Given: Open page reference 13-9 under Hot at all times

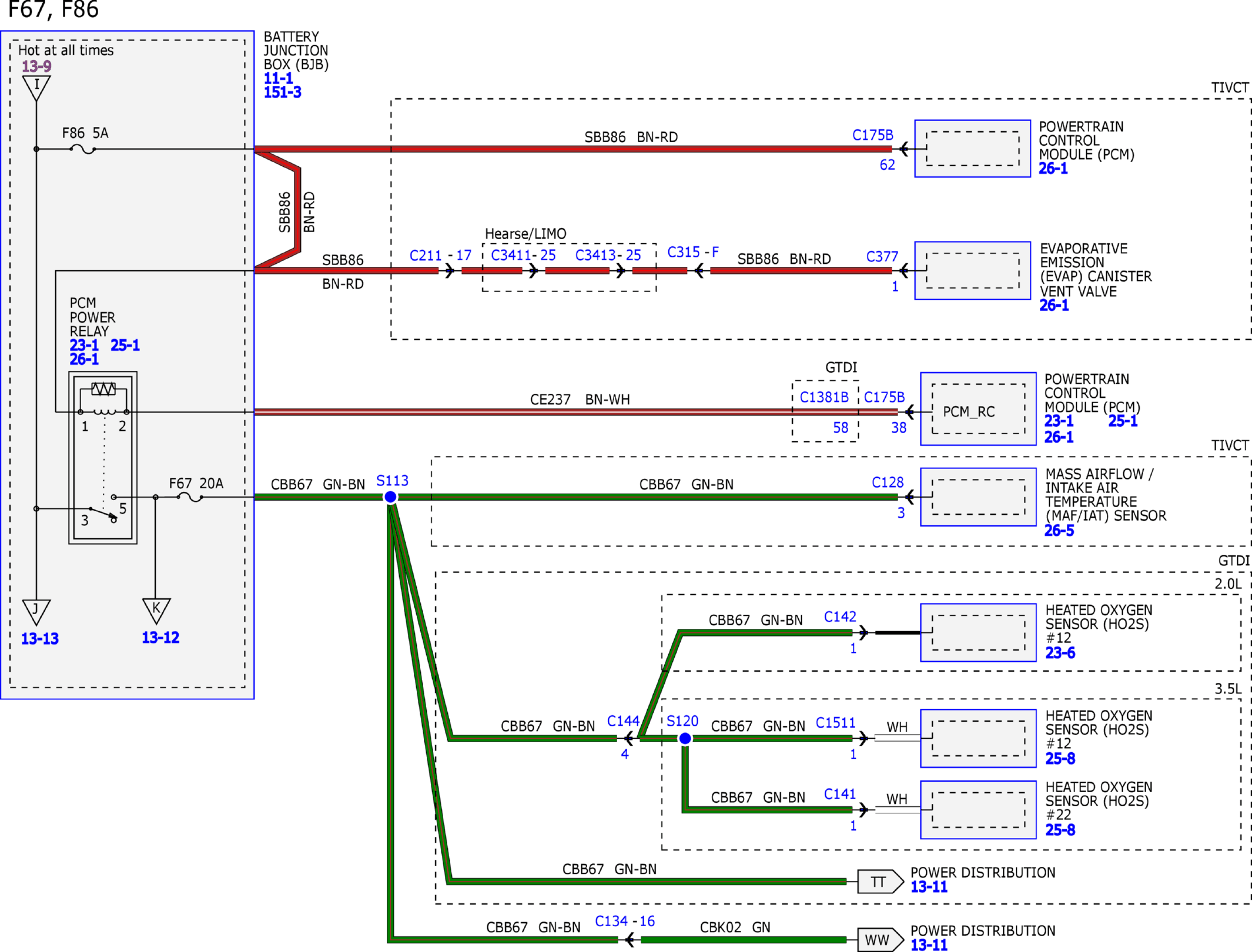Looking at the screenshot, I should click(36, 66).
